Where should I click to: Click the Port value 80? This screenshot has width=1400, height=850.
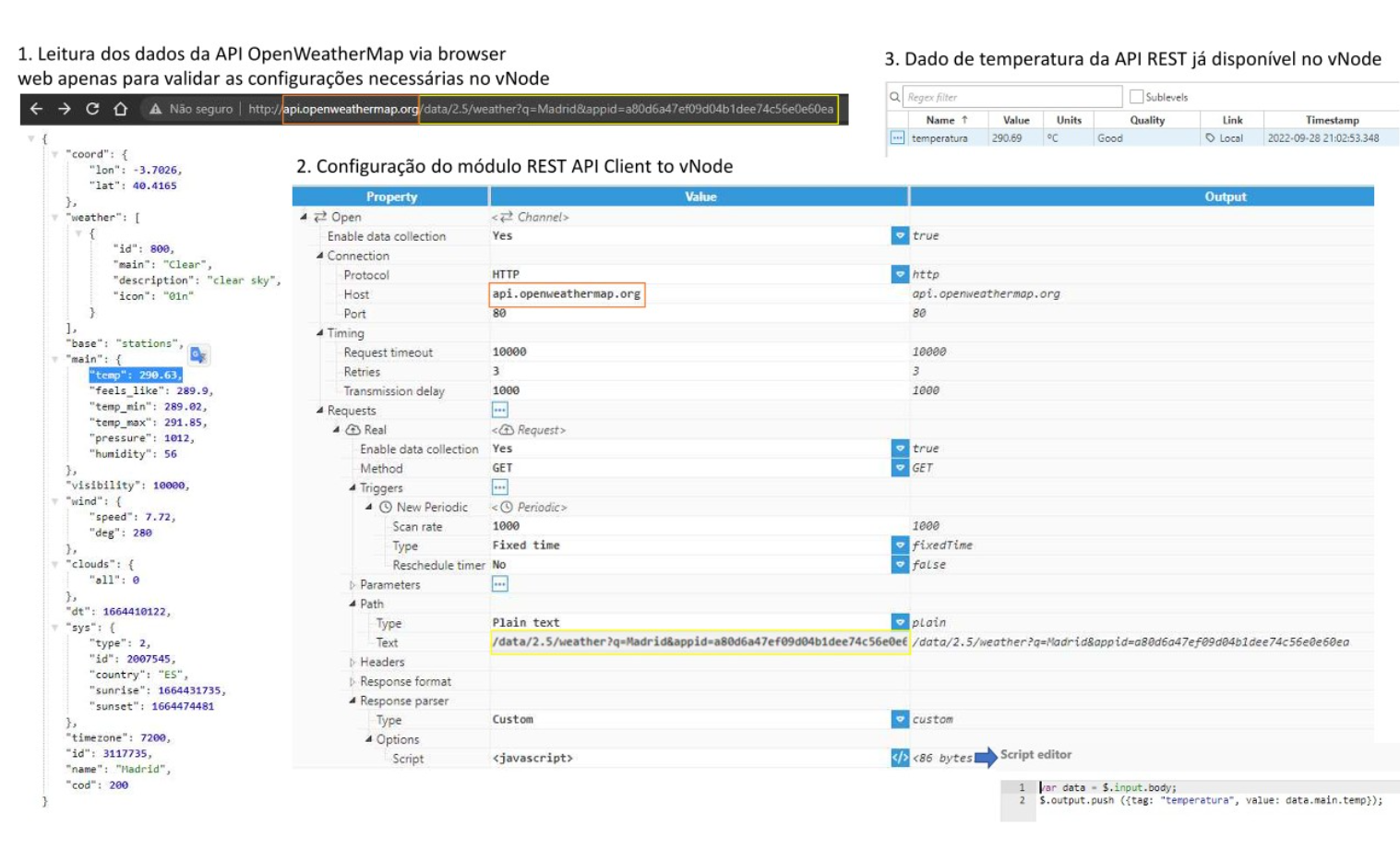499,314
